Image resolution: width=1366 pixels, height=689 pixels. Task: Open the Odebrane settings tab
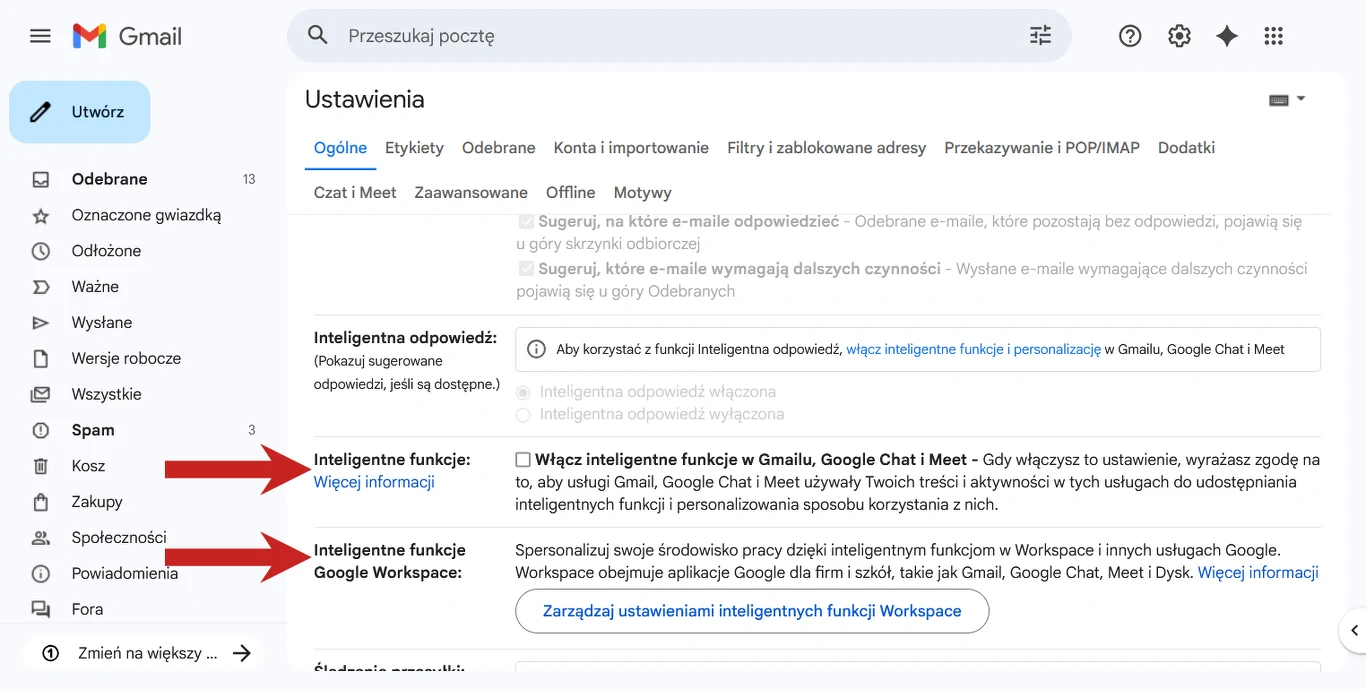click(x=499, y=148)
